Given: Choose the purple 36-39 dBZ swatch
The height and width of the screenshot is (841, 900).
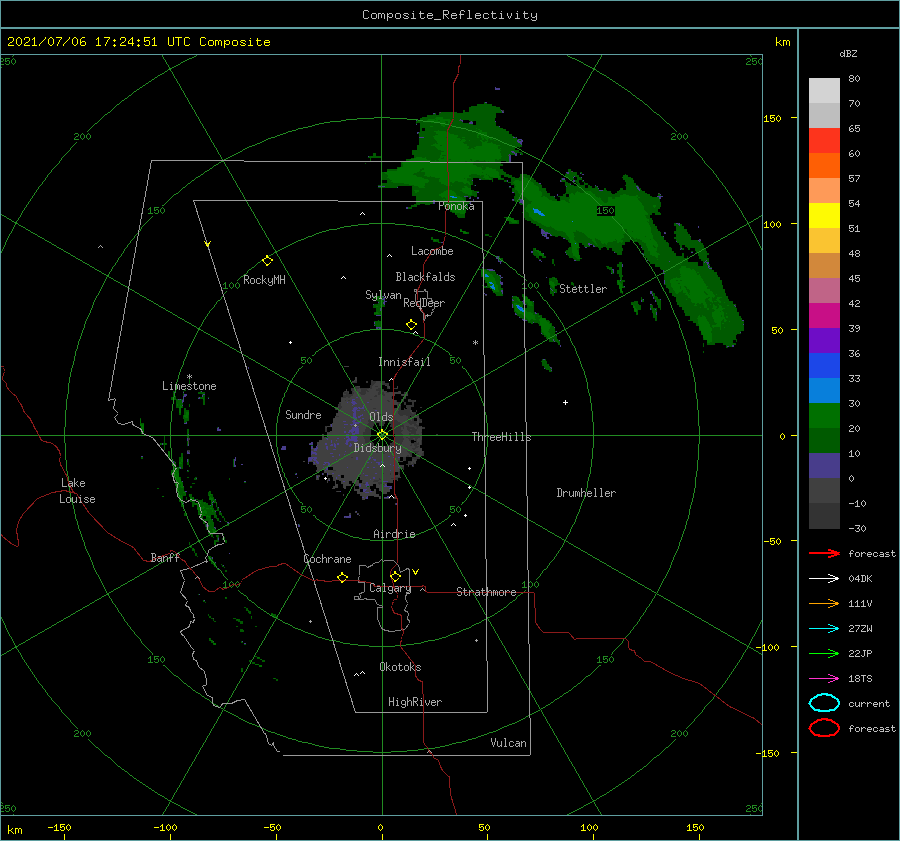Looking at the screenshot, I should [x=824, y=340].
